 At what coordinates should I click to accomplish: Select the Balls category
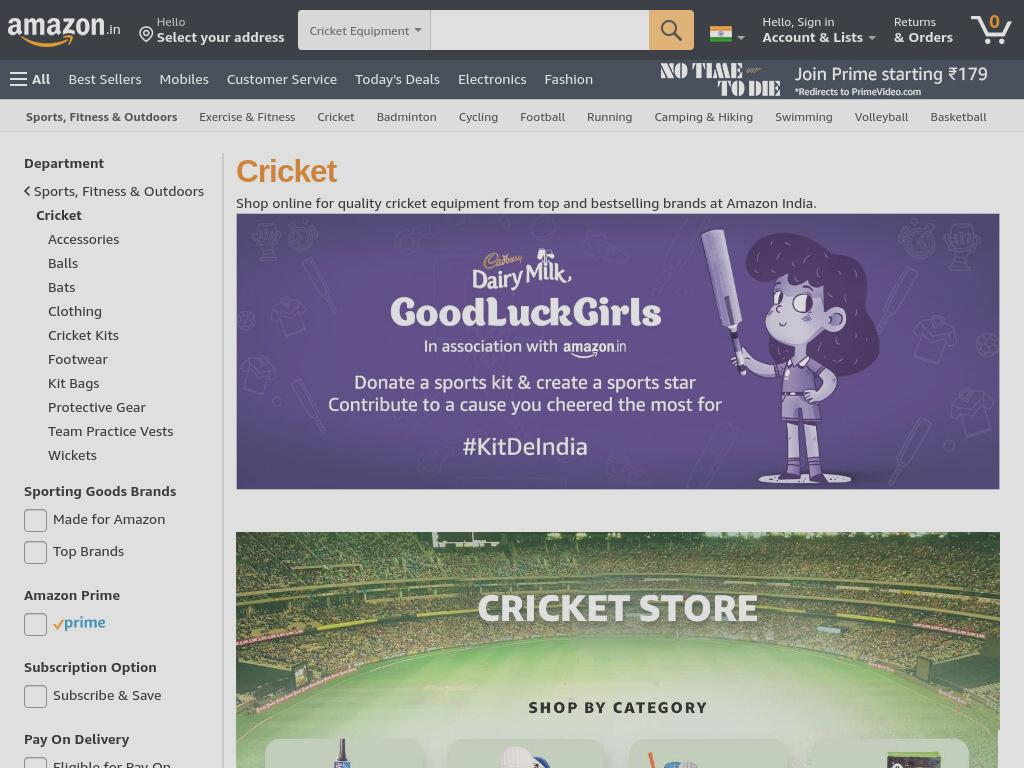[x=63, y=263]
